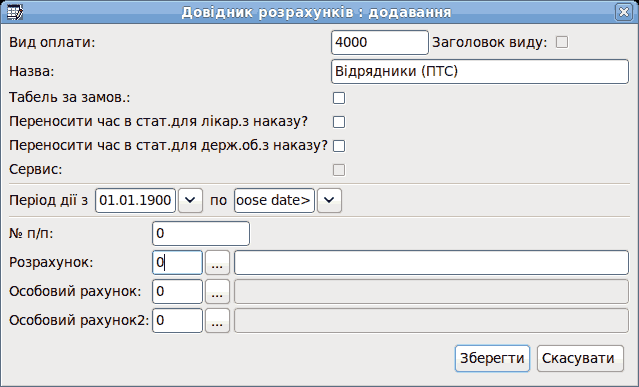The image size is (639, 387).
Task: Toggle the Табель за замов. checkbox
Action: point(339,98)
